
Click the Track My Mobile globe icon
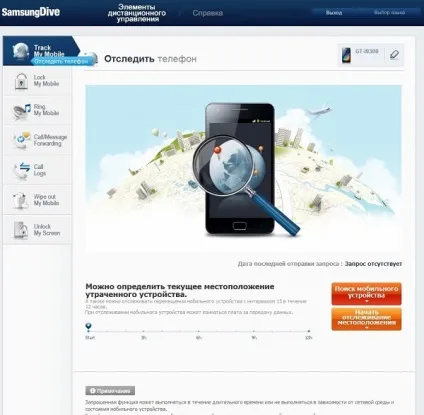pyautogui.click(x=20, y=51)
